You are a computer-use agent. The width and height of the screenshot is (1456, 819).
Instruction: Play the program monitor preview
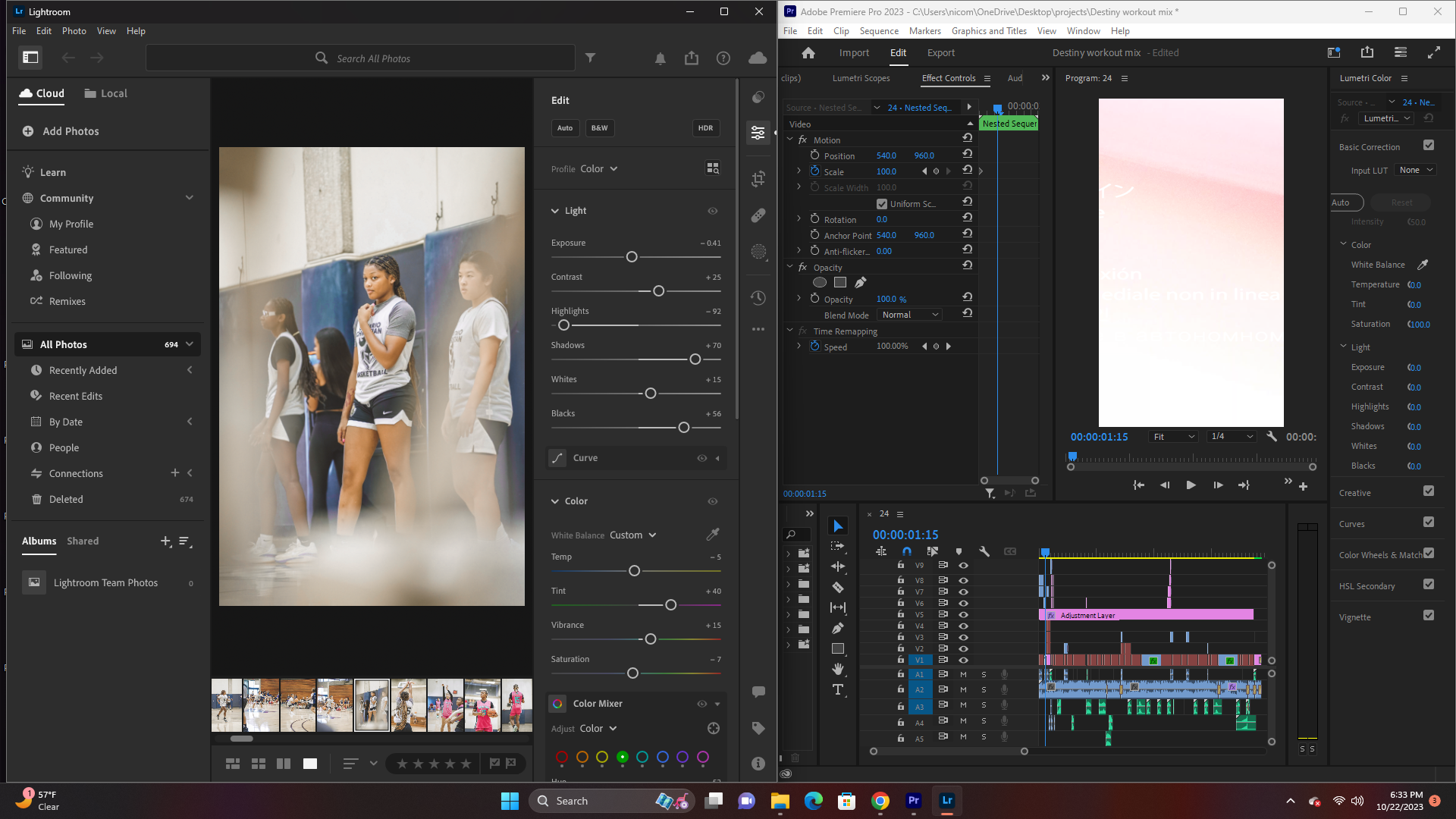(x=1191, y=485)
